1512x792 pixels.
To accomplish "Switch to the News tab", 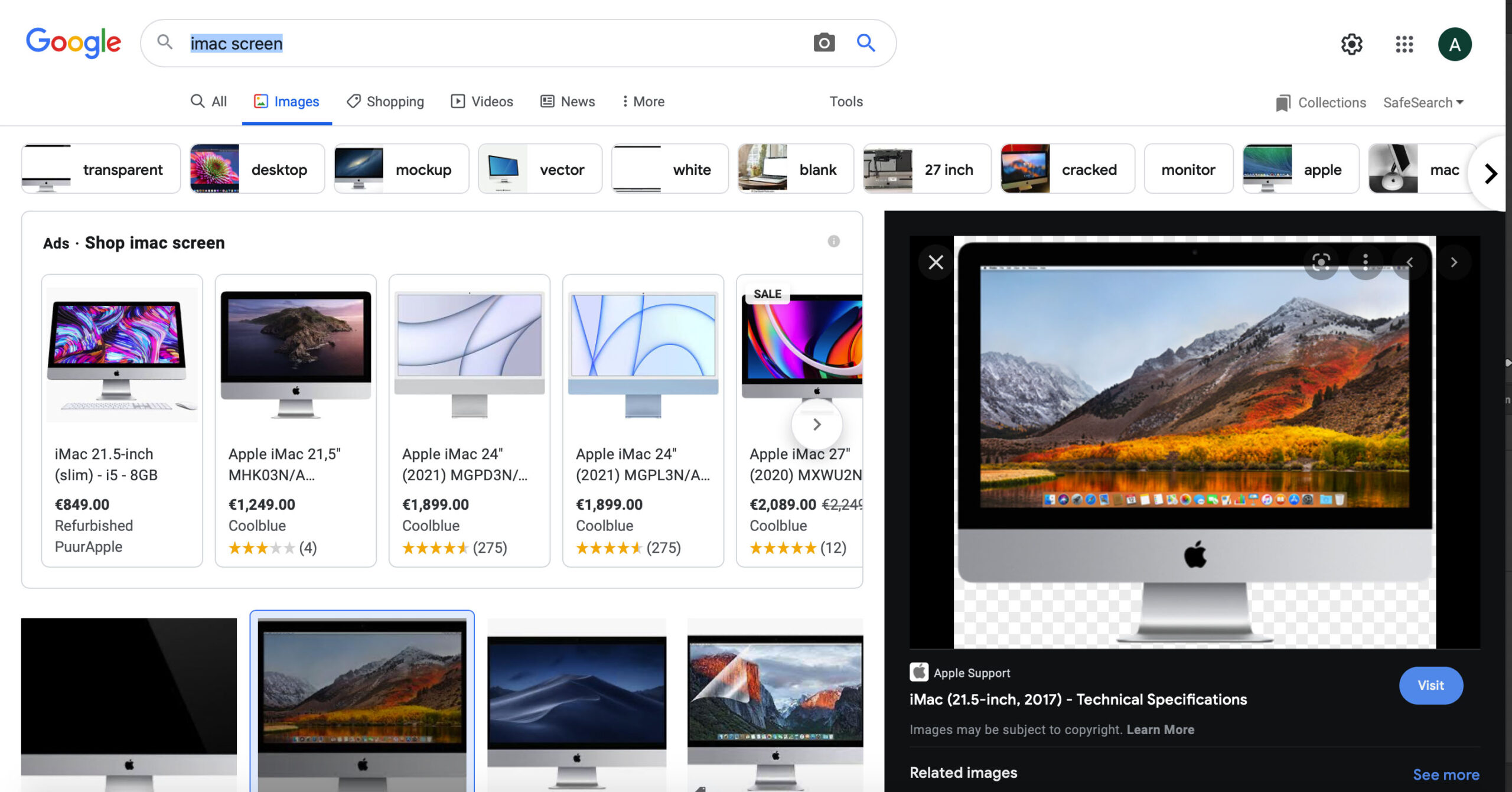I will pos(568,102).
